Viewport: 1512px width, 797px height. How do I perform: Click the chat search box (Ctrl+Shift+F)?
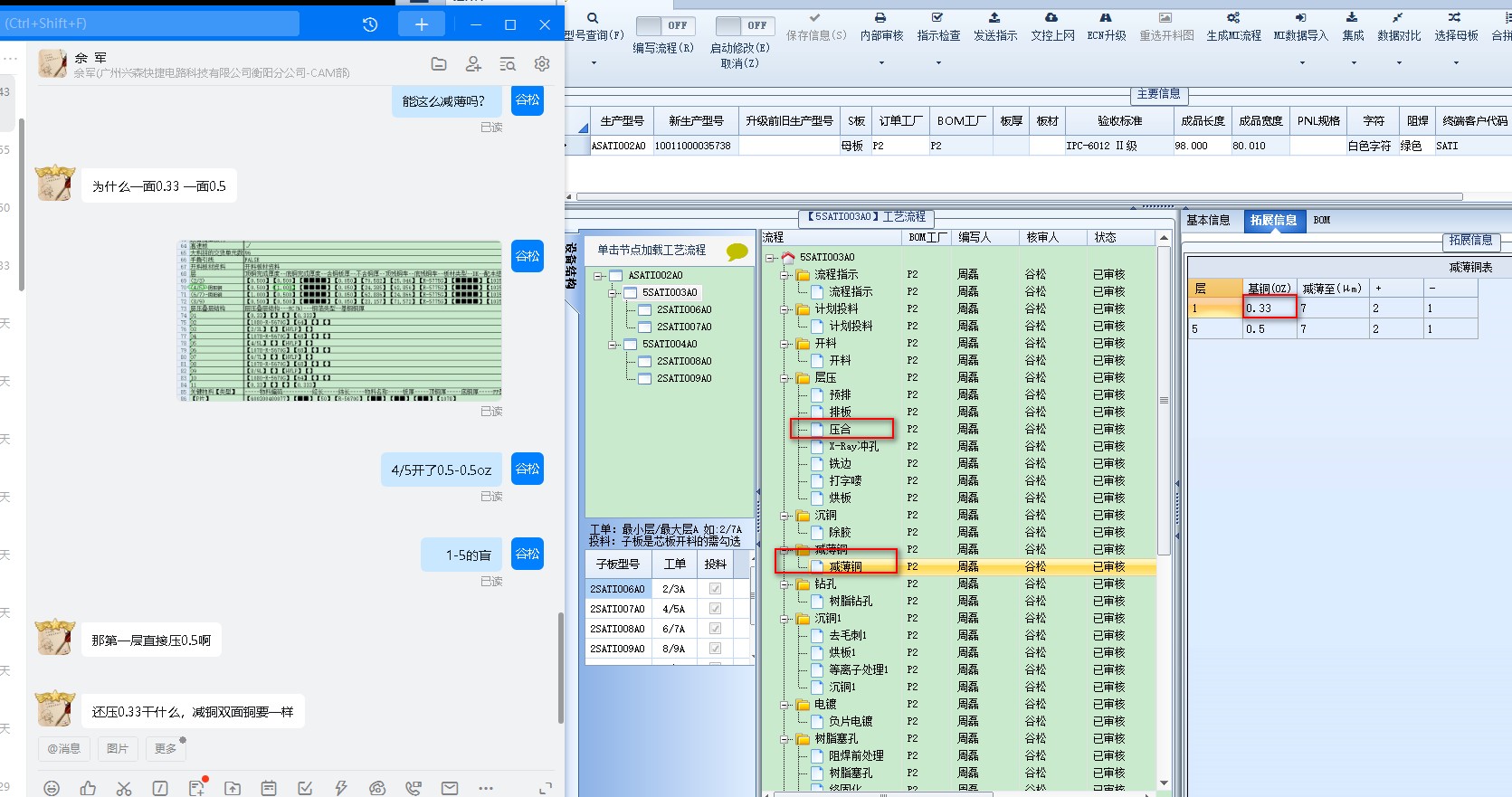click(150, 24)
